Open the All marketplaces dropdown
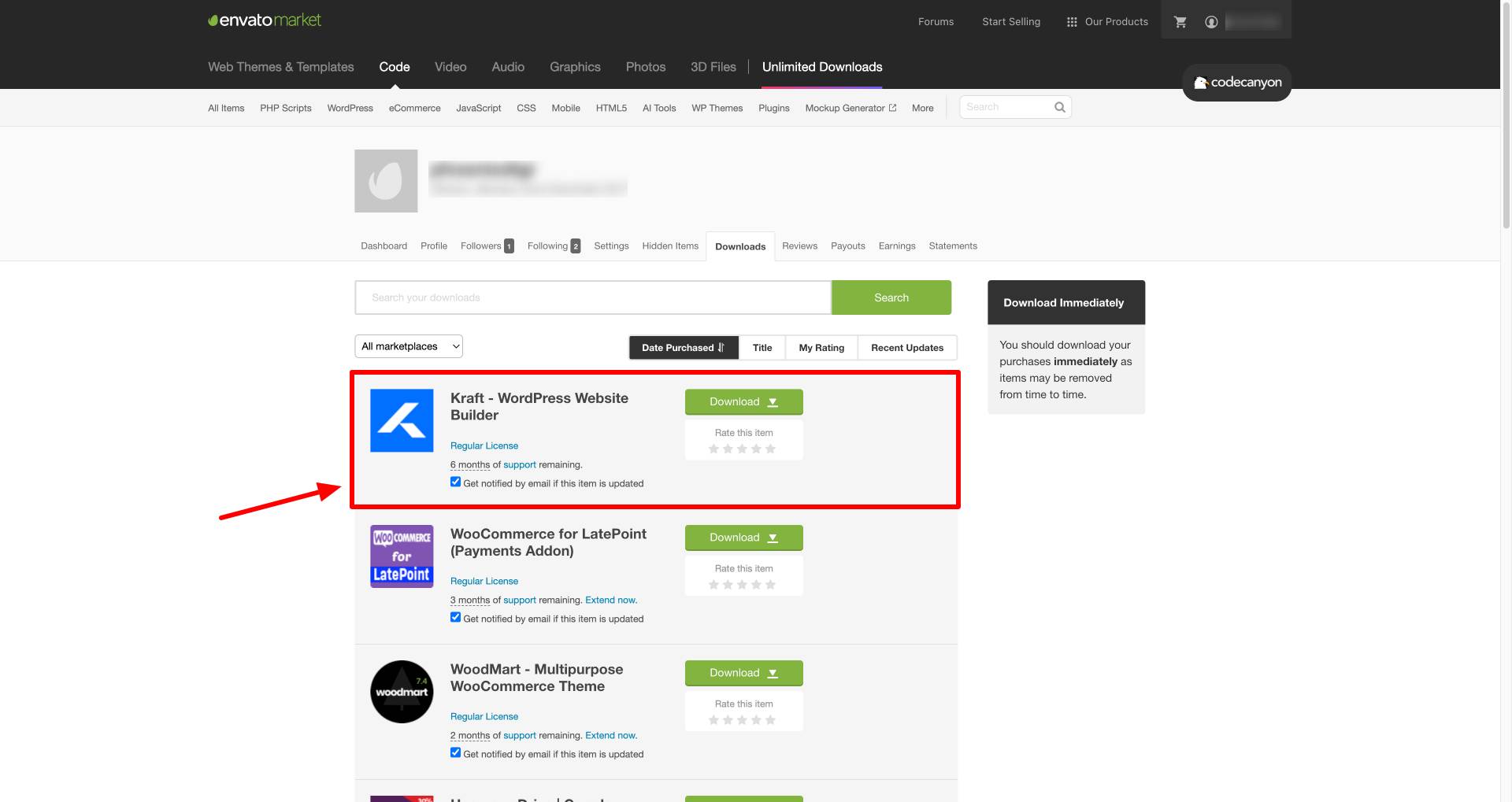Viewport: 1512px width, 802px height. click(408, 346)
